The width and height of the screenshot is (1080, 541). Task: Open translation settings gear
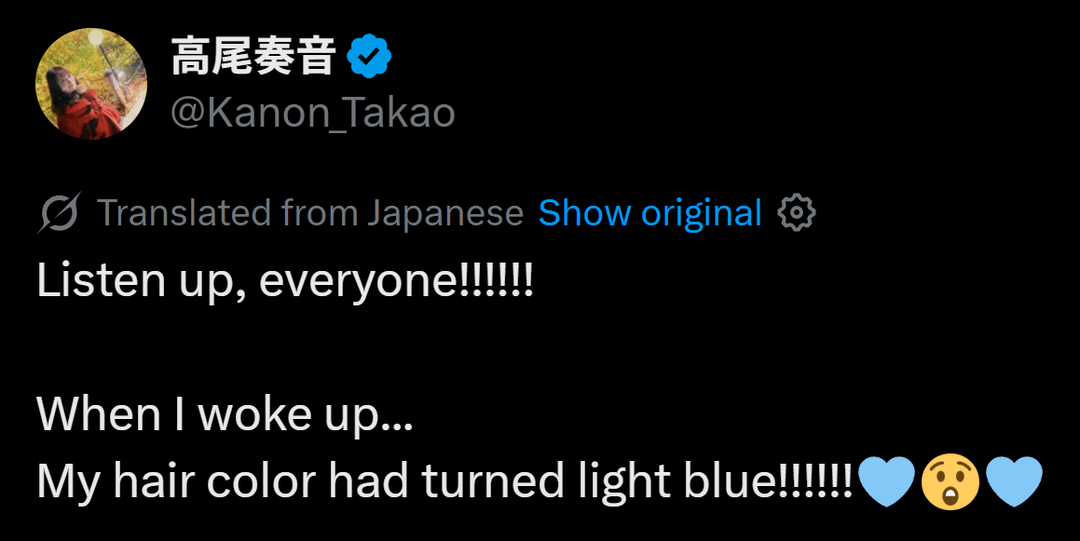(797, 213)
